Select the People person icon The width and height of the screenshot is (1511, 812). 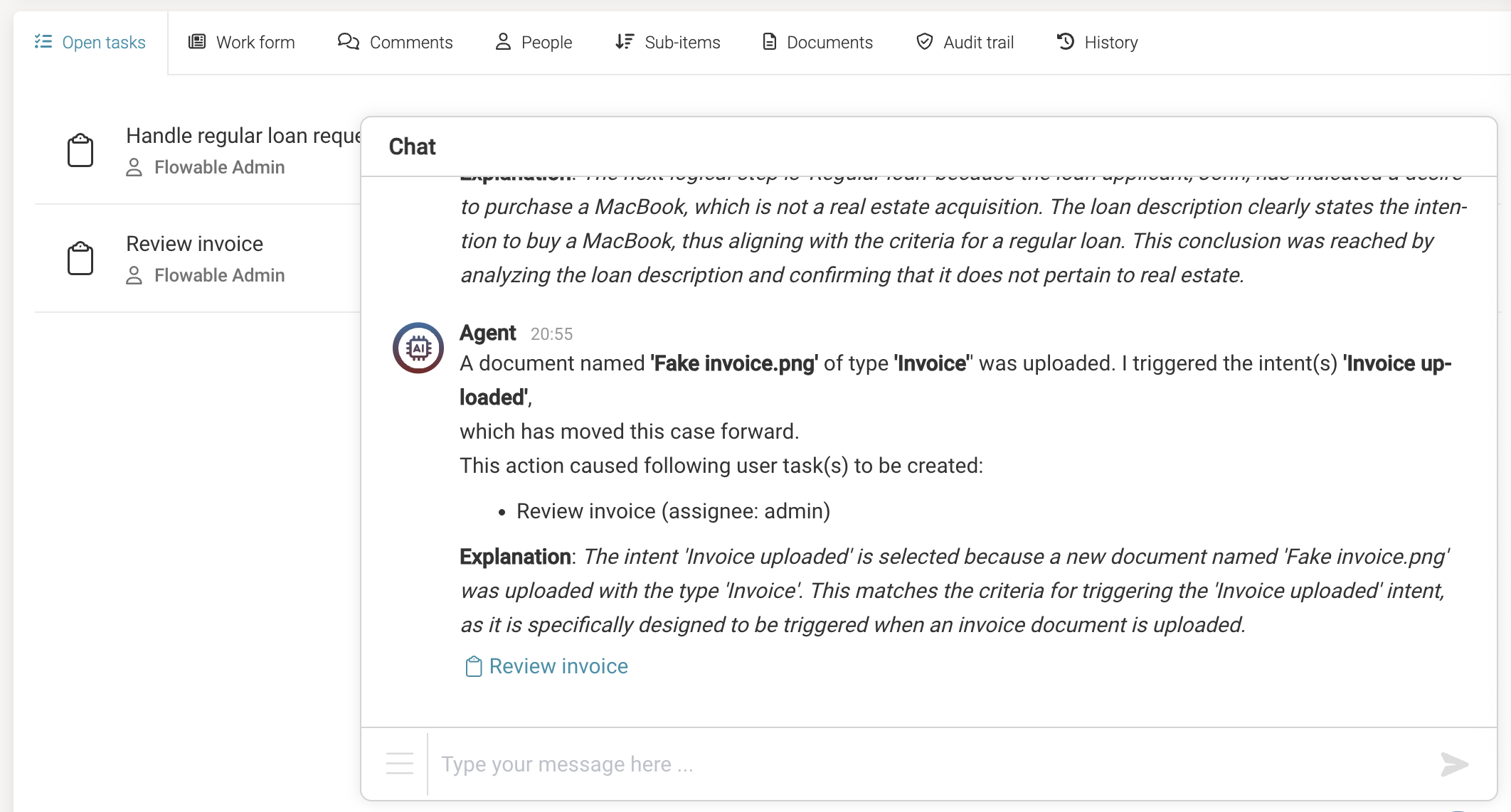point(504,42)
